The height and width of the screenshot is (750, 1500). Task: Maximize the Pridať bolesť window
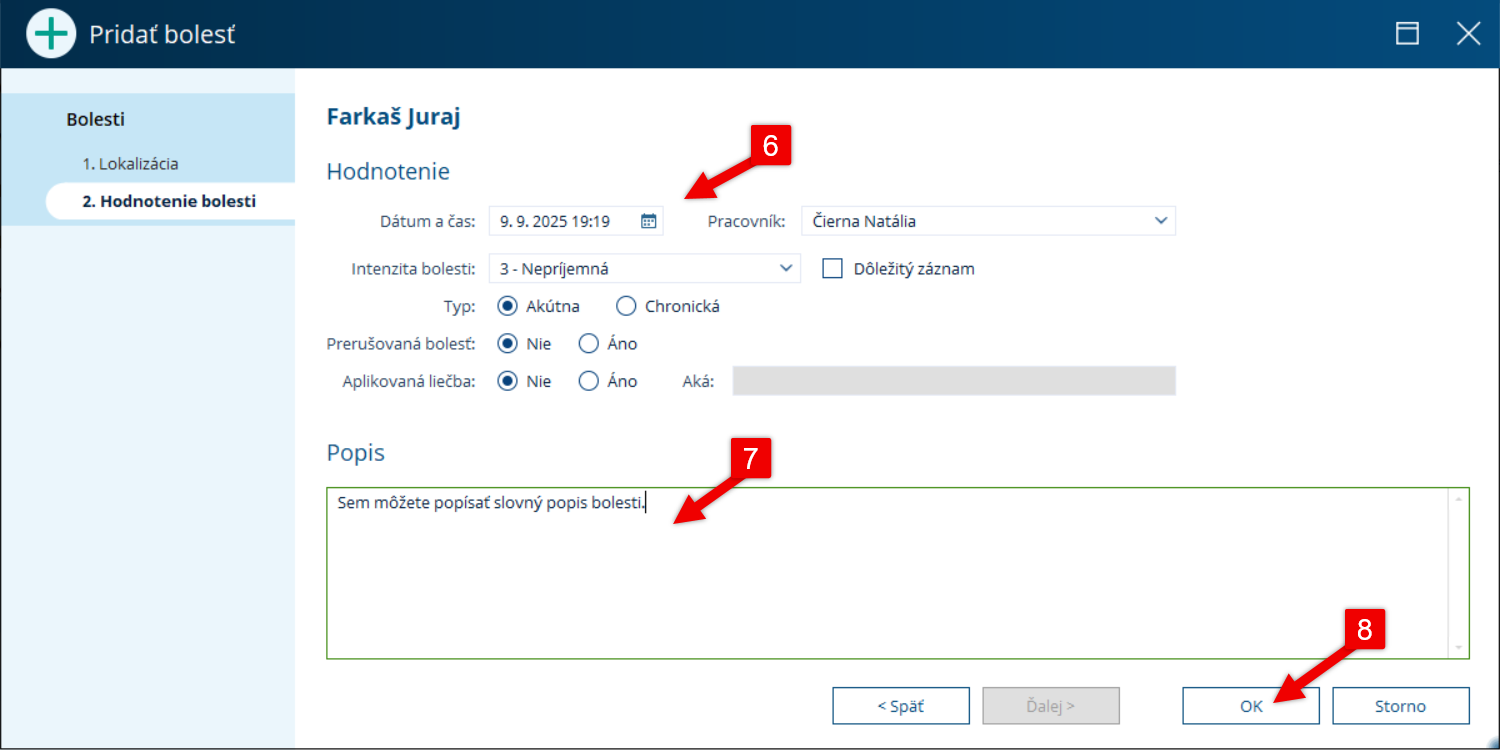(1408, 34)
